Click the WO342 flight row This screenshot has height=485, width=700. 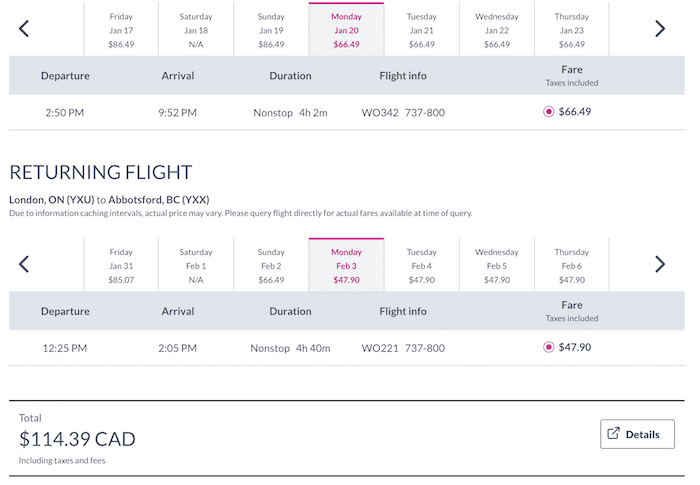pyautogui.click(x=346, y=112)
